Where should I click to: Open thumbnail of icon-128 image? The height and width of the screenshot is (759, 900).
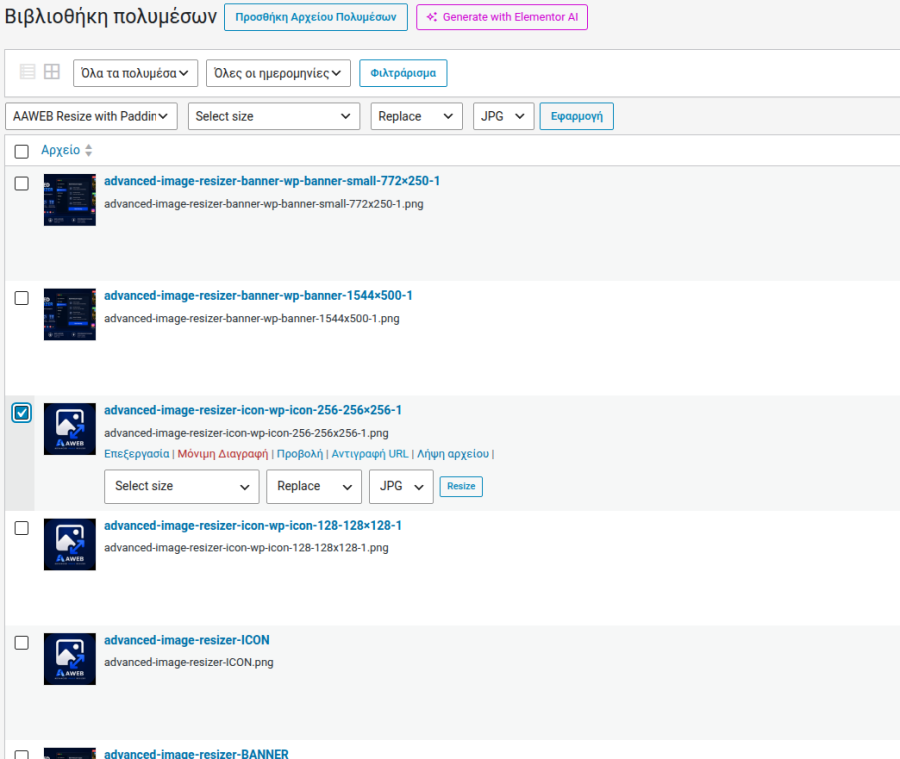70,544
